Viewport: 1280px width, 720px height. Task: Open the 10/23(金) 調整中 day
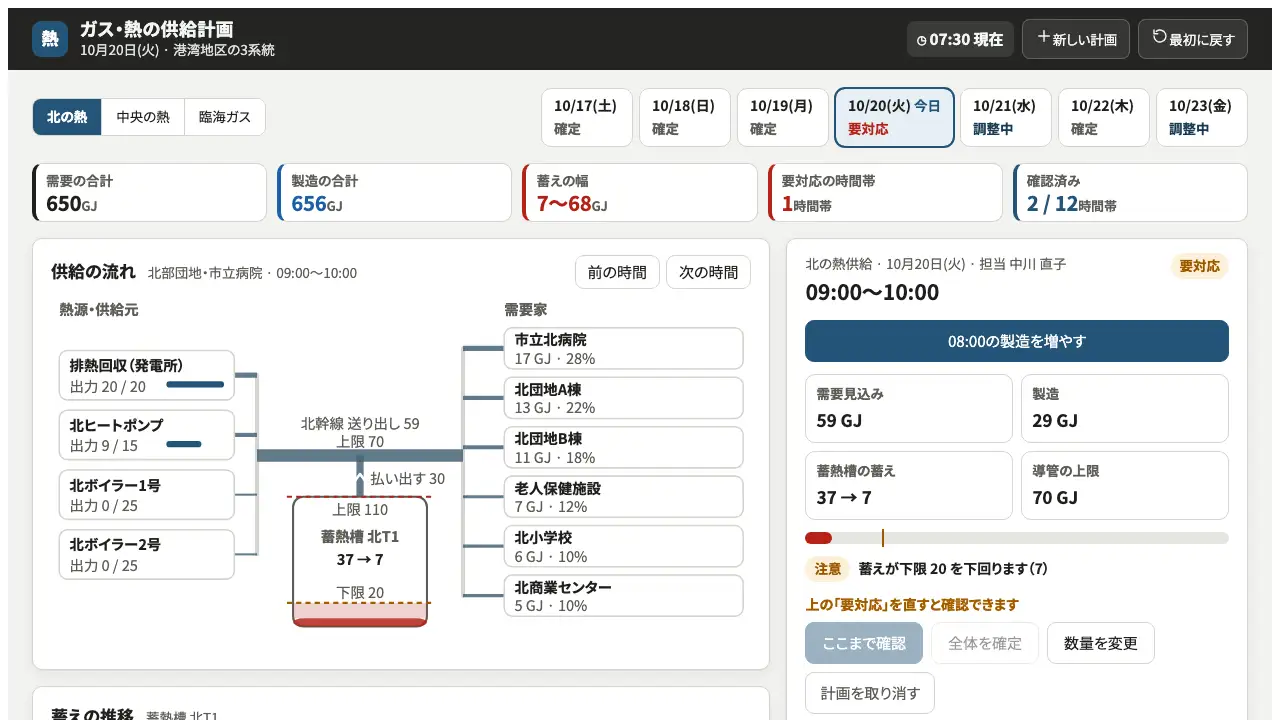click(x=1202, y=118)
